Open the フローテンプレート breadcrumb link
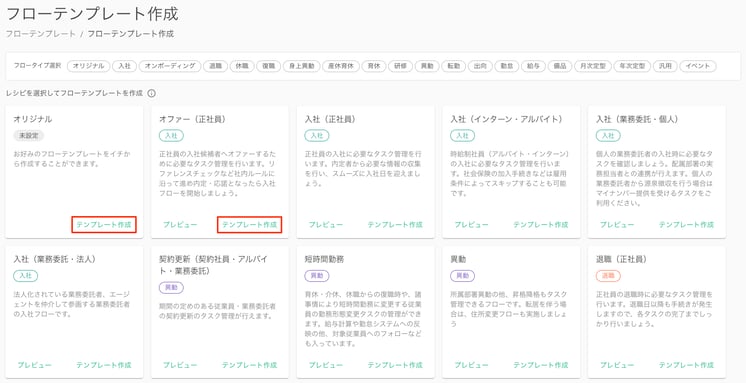 (x=41, y=34)
